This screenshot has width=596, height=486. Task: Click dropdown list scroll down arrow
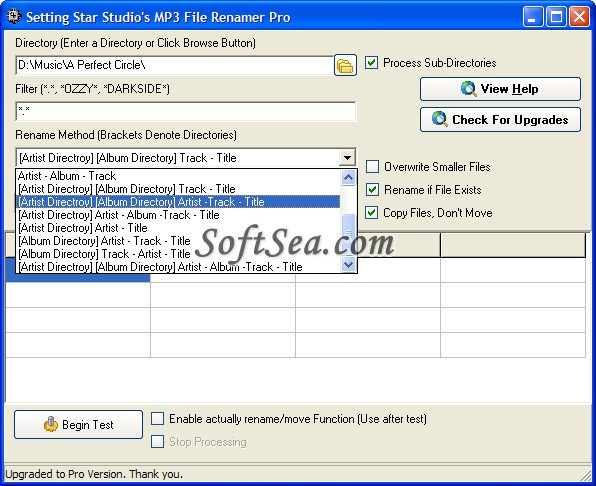tap(349, 264)
